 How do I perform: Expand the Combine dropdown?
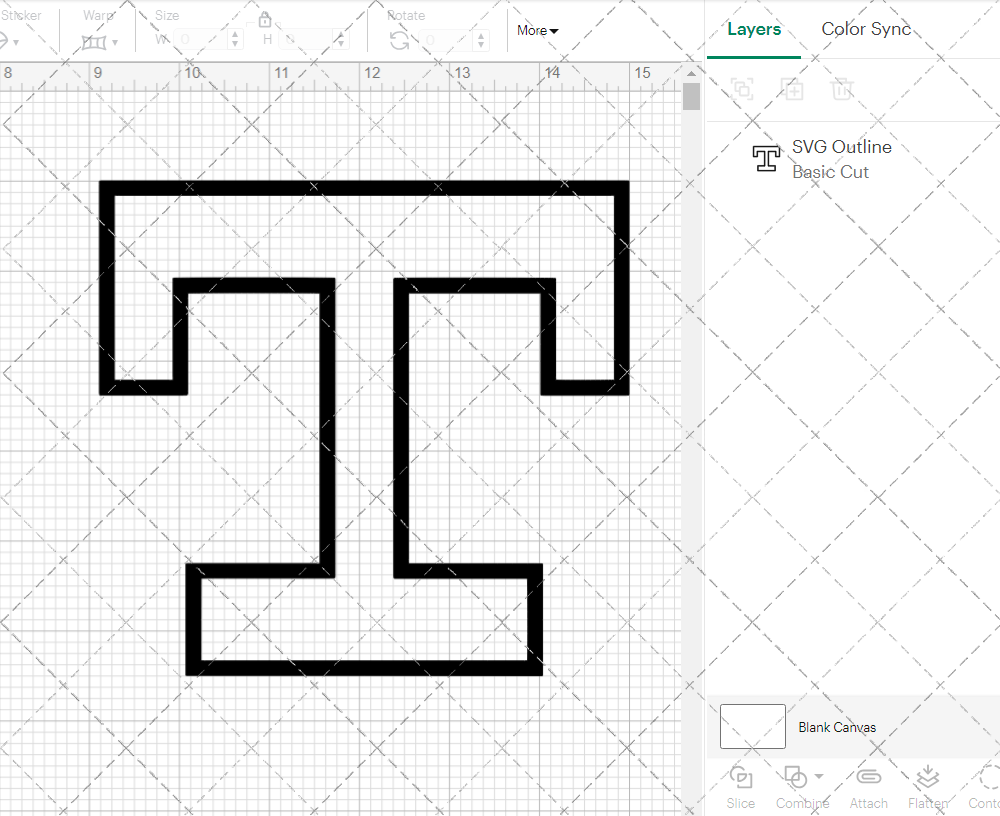[819, 777]
